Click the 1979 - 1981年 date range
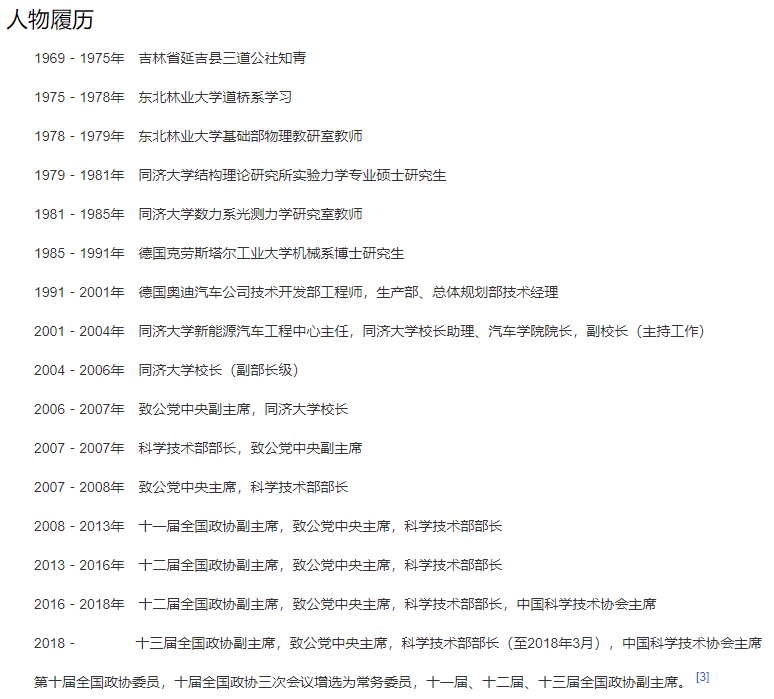Viewport: 774px width, 699px height. tap(79, 175)
